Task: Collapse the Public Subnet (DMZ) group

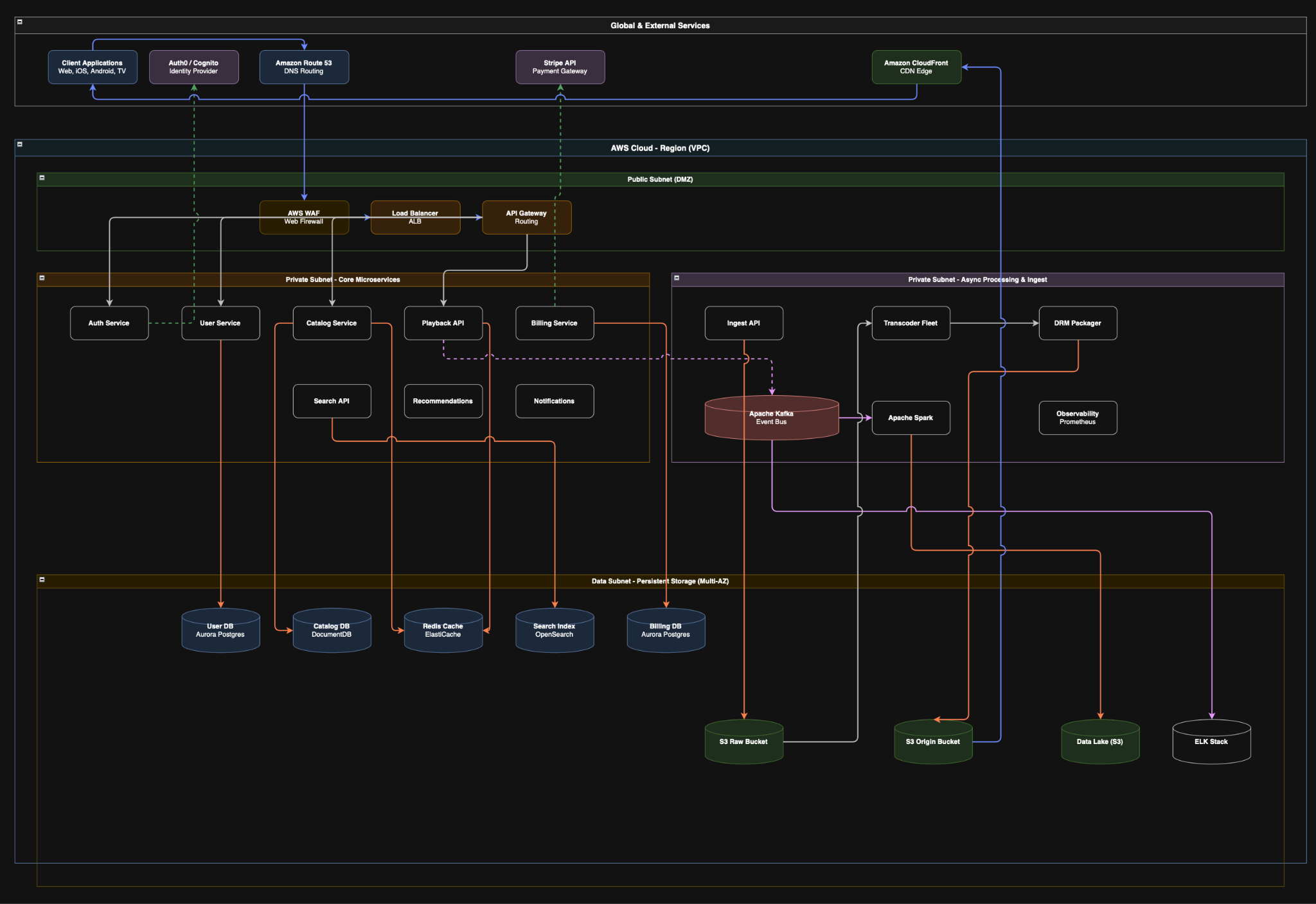Action: click(x=42, y=177)
